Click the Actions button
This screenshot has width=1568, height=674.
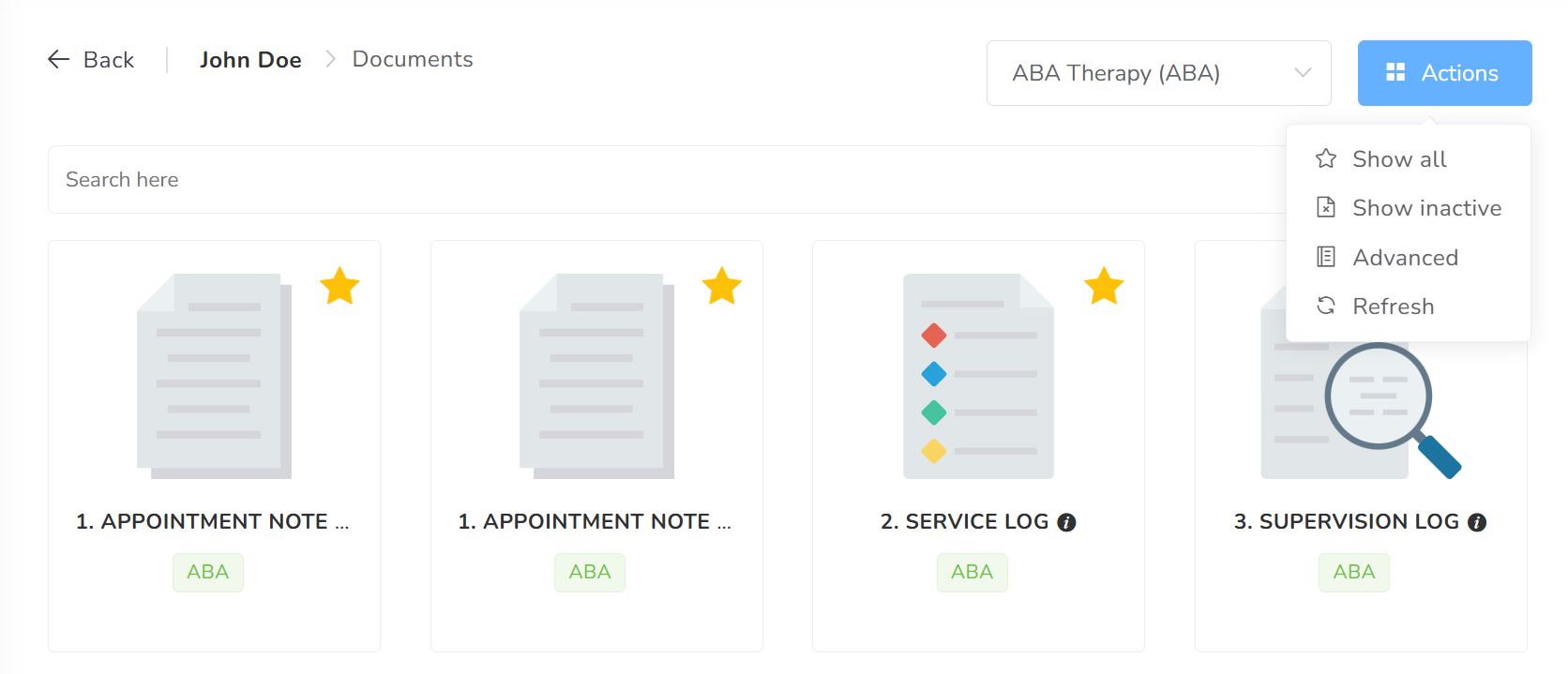click(1444, 73)
